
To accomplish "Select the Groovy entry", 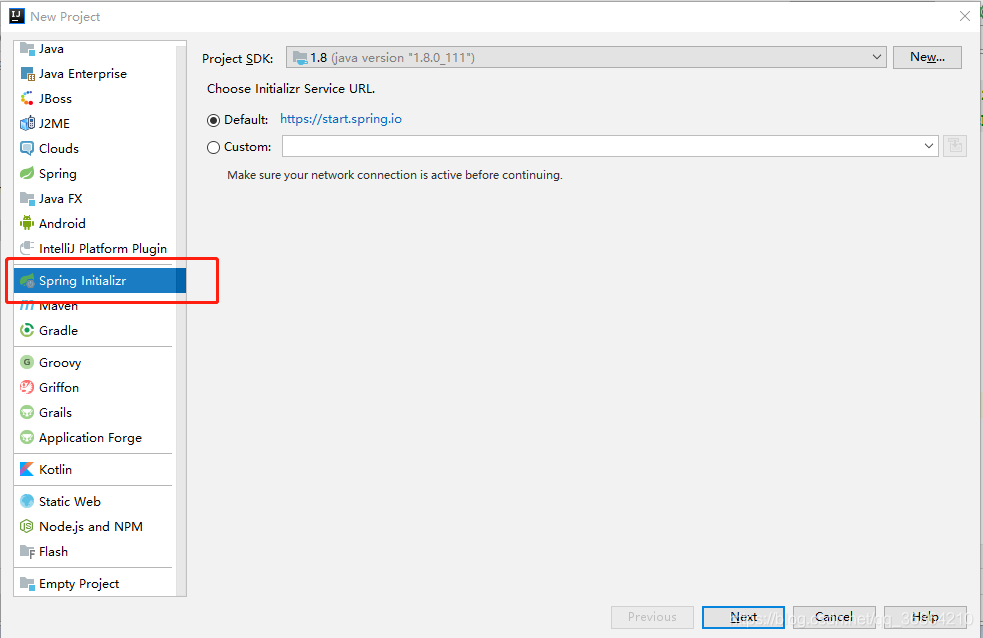I will (x=95, y=362).
